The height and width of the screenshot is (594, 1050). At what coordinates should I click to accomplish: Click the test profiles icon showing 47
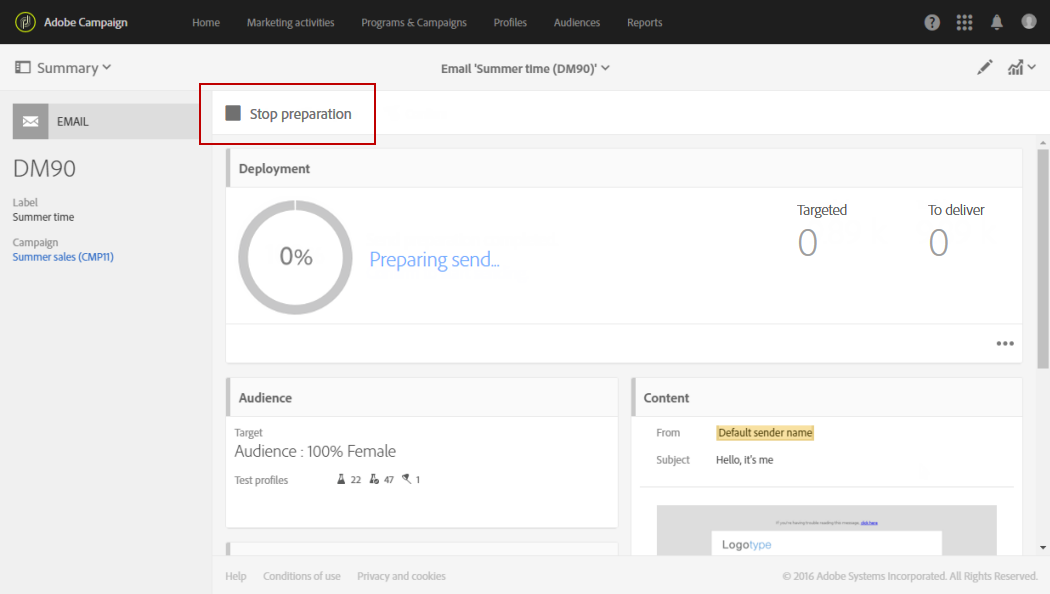point(374,479)
